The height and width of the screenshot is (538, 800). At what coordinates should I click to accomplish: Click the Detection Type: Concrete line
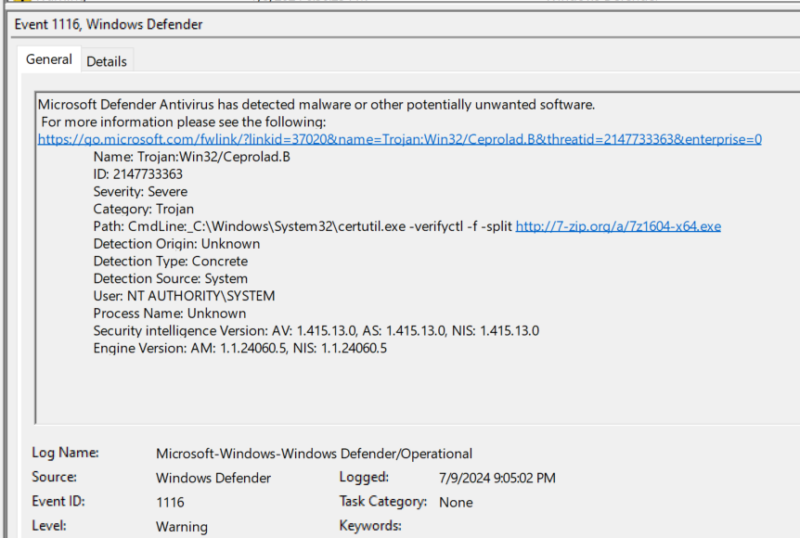tap(170, 261)
